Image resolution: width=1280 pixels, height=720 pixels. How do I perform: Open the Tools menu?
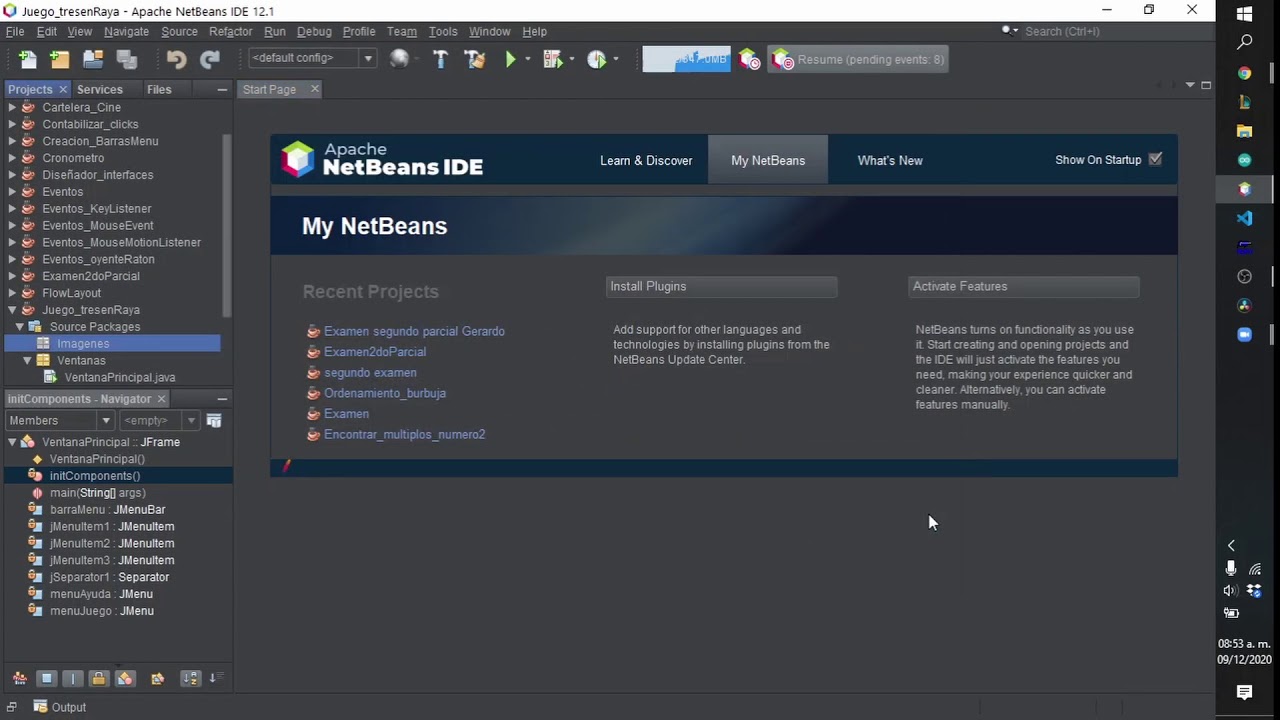point(443,31)
